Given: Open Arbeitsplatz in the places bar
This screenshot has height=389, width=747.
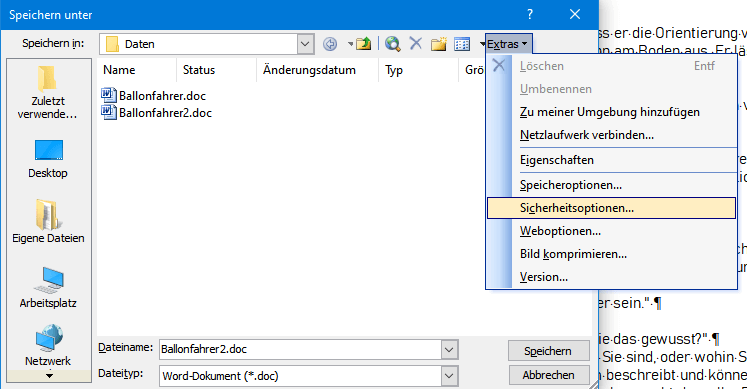Looking at the screenshot, I should pyautogui.click(x=48, y=288).
